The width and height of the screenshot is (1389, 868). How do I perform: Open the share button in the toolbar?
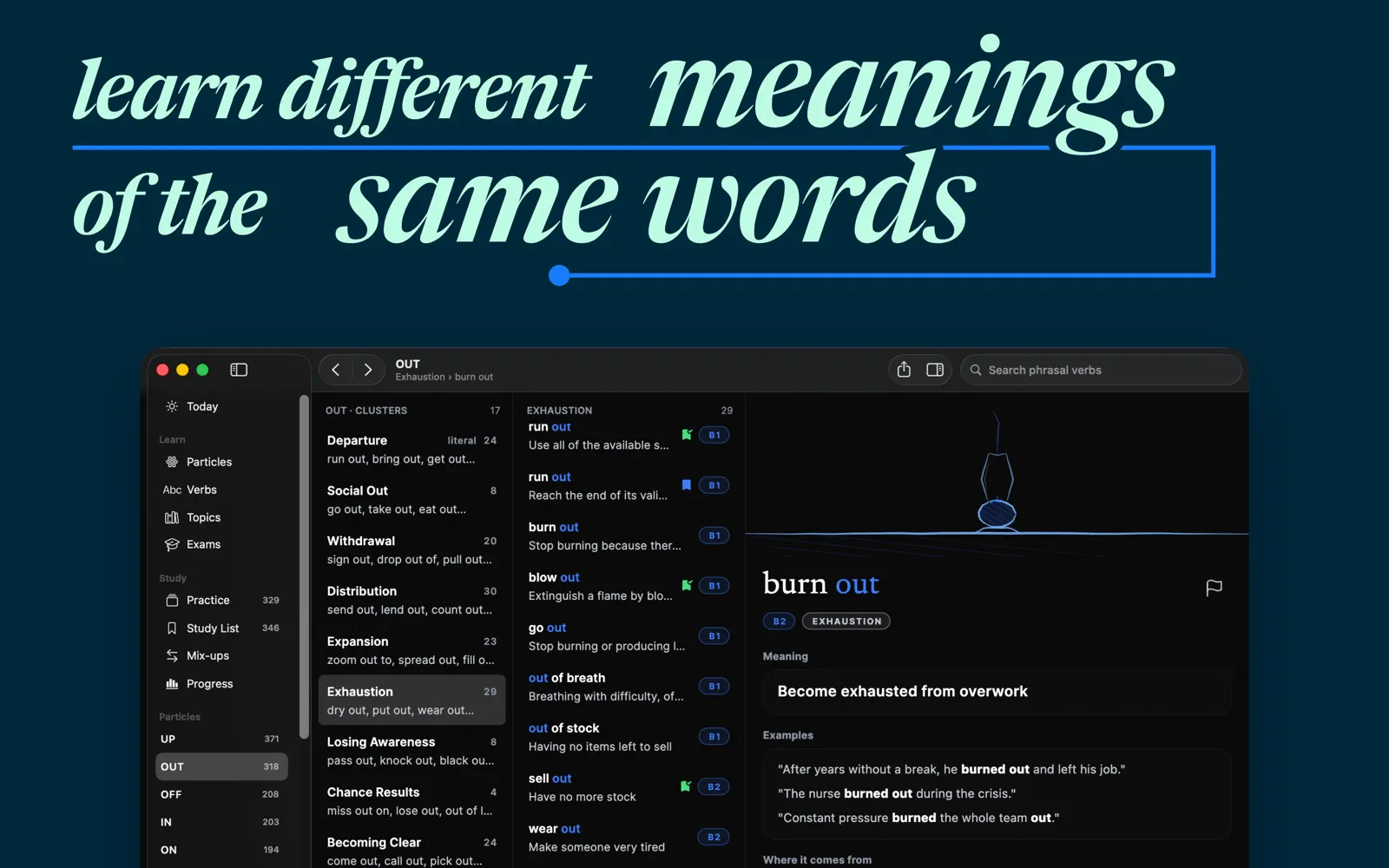pos(904,370)
